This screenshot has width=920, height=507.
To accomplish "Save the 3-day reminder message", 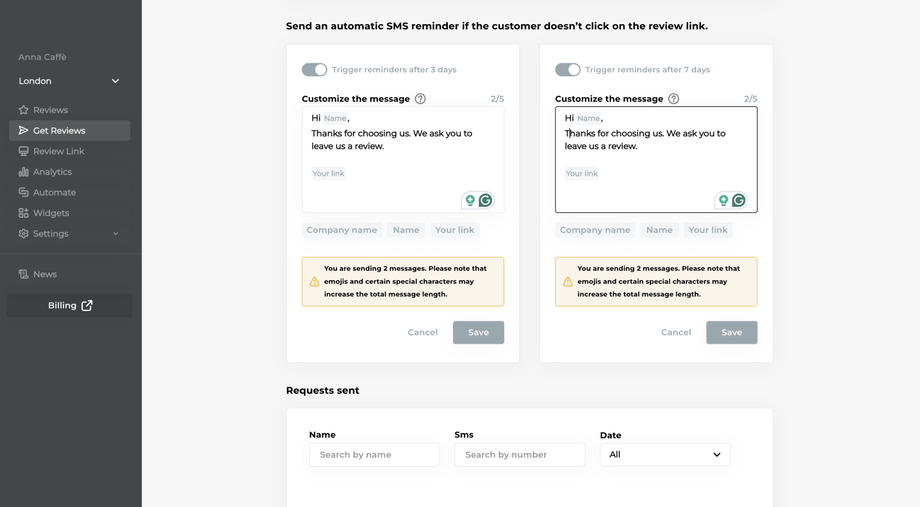I will [x=478, y=332].
